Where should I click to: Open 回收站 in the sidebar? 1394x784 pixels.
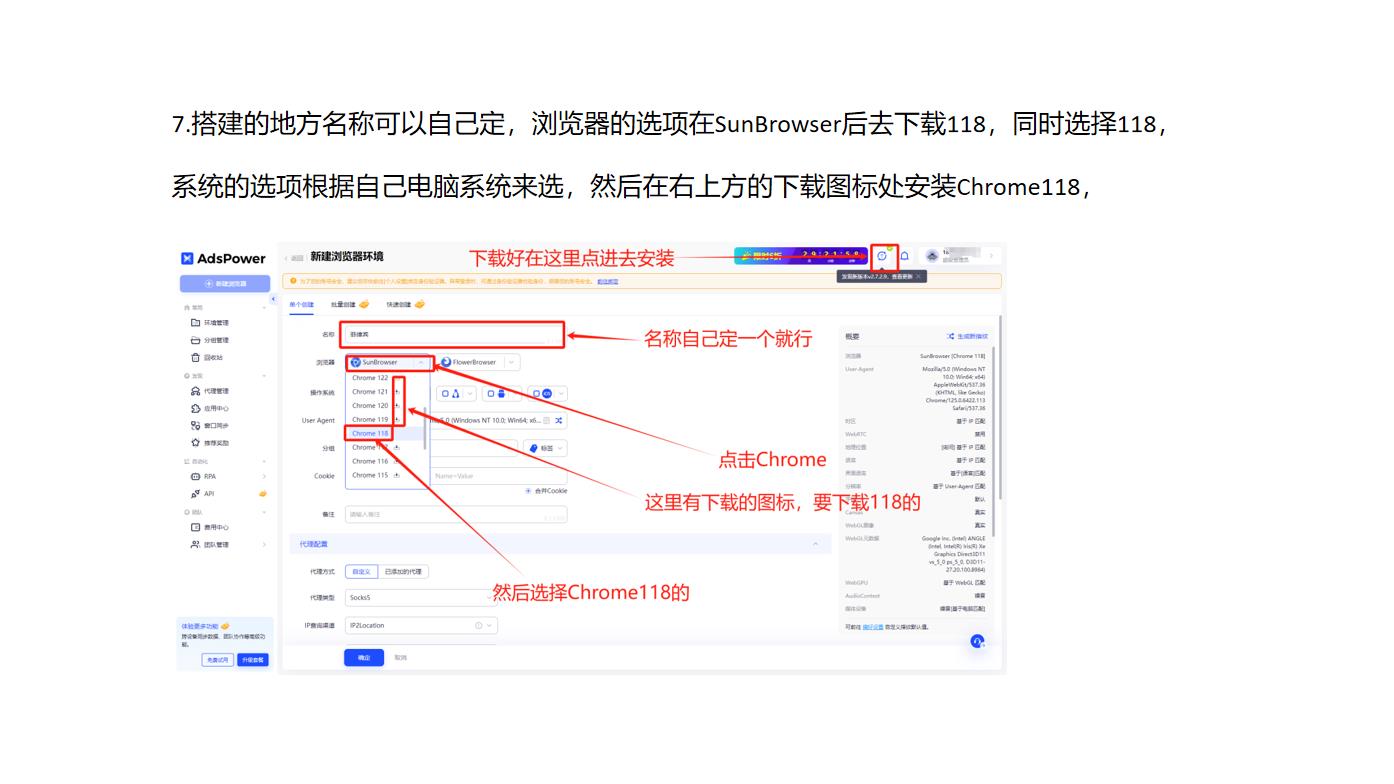(x=207, y=357)
